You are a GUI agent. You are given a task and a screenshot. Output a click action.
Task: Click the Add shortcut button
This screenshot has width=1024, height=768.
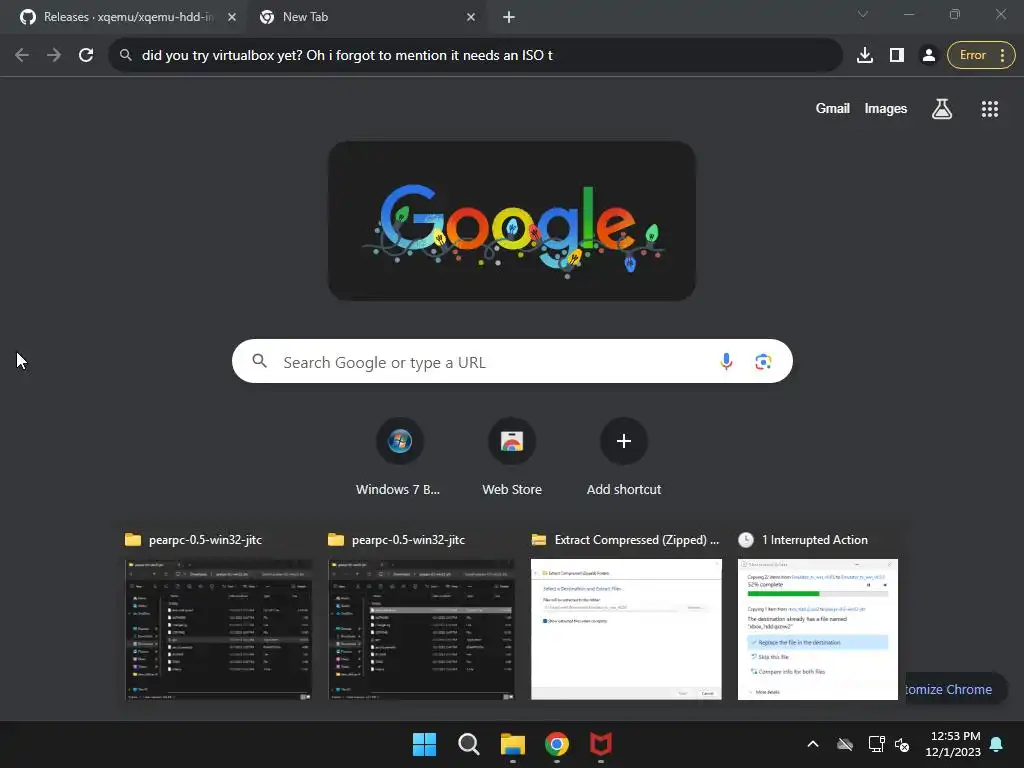pos(624,458)
